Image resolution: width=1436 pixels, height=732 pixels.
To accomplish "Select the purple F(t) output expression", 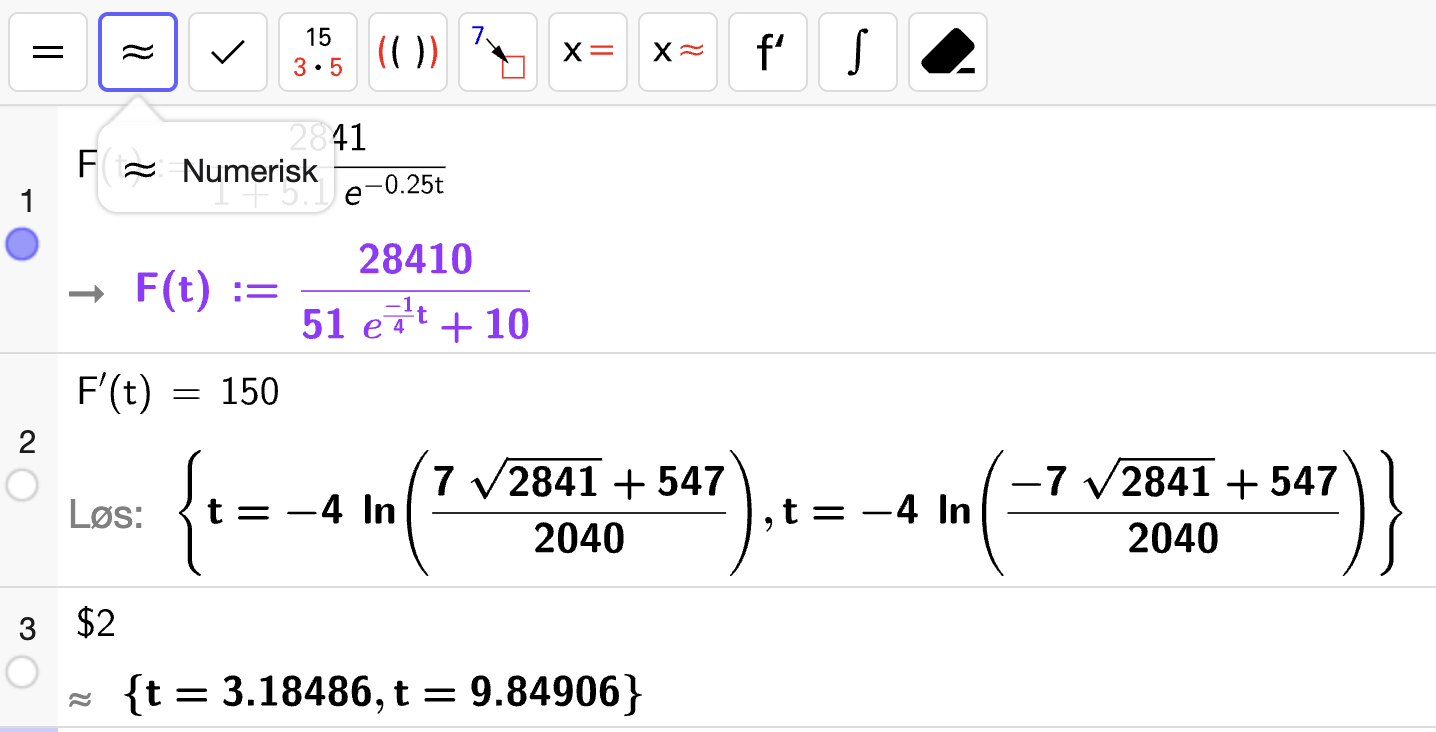I will (332, 292).
